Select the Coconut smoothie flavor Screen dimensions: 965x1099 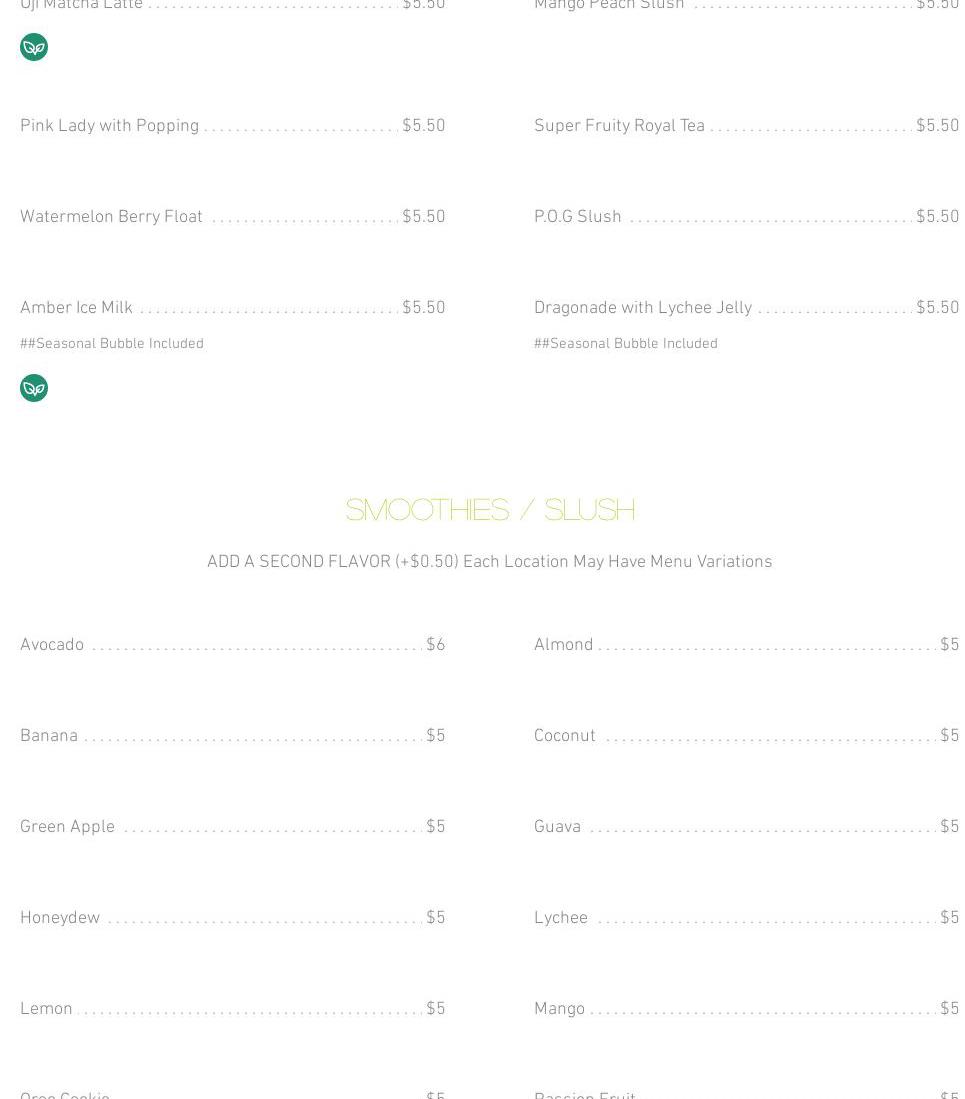point(565,736)
